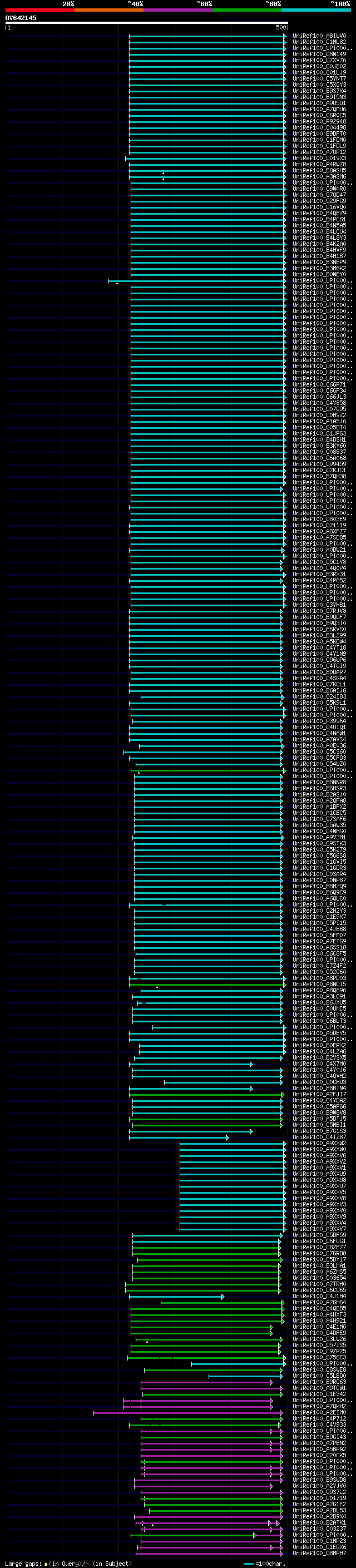This screenshot has height=1568, width=356.
Task: Click the red 20% identity legend segment
Action: coord(39,10)
